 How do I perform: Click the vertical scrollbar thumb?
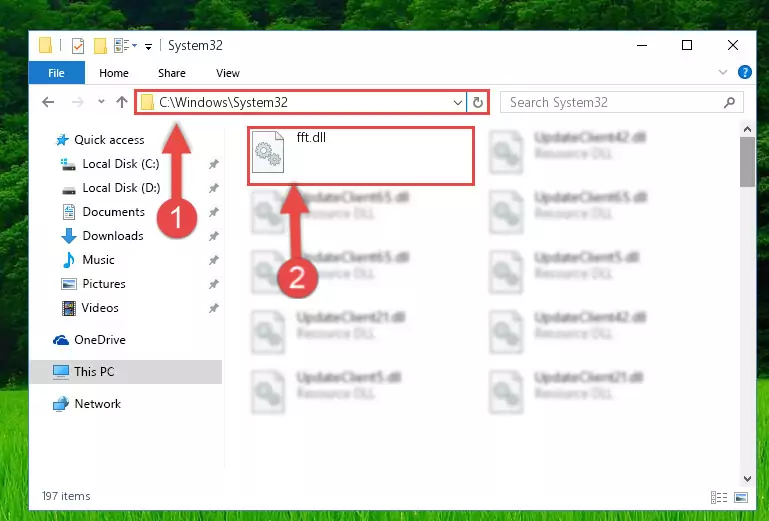pyautogui.click(x=747, y=162)
